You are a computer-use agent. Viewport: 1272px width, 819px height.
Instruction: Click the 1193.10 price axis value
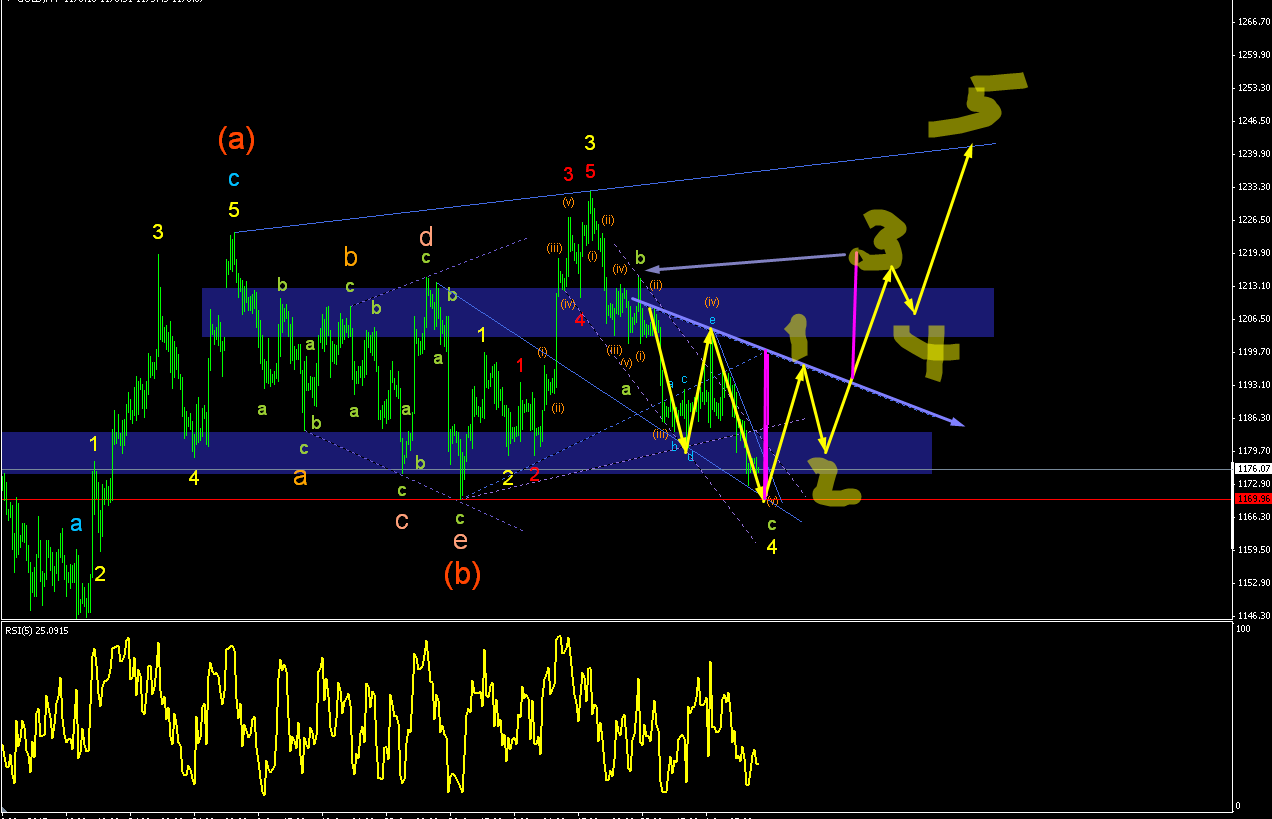click(1254, 384)
